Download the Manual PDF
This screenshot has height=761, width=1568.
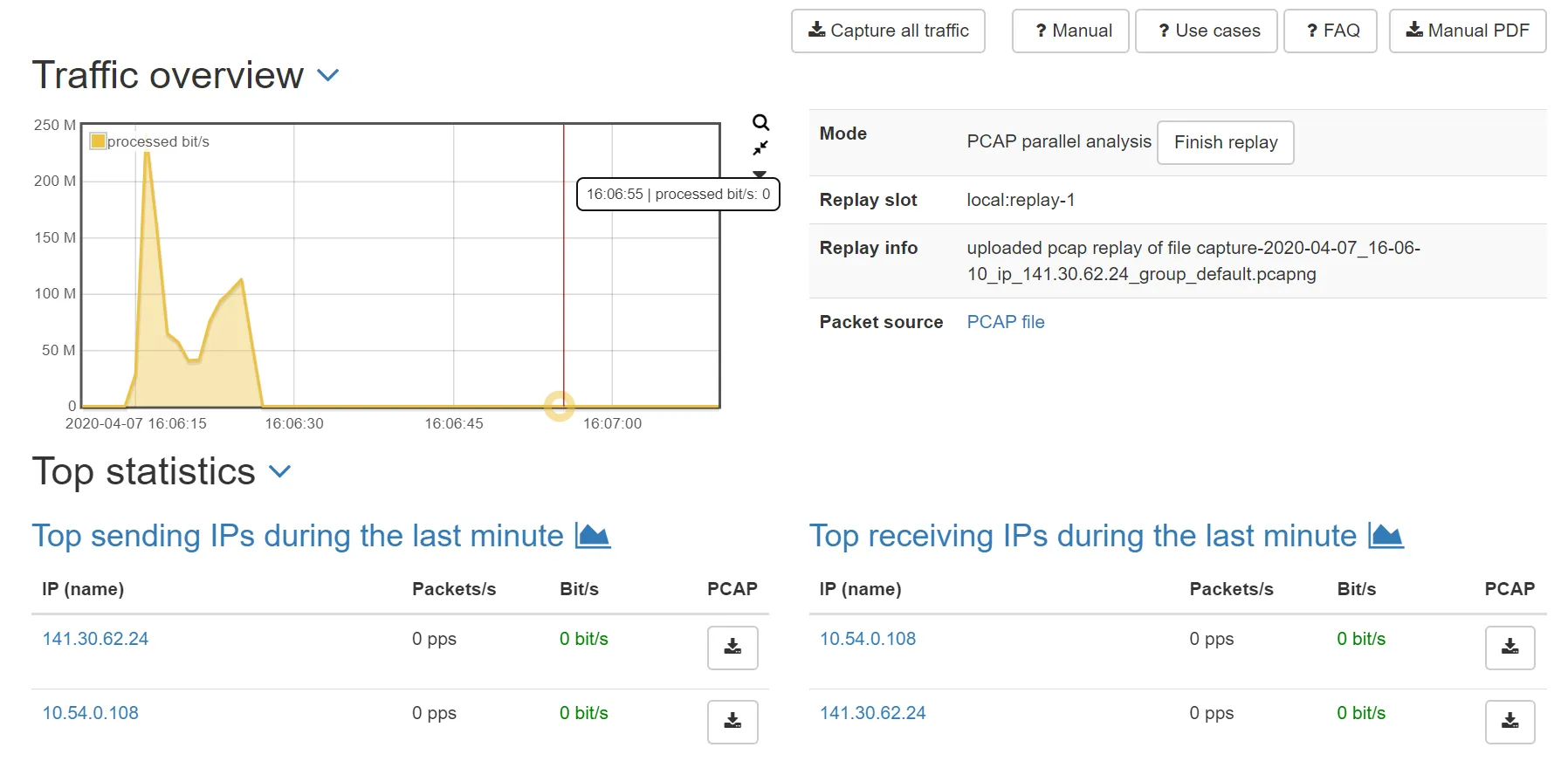1467,31
